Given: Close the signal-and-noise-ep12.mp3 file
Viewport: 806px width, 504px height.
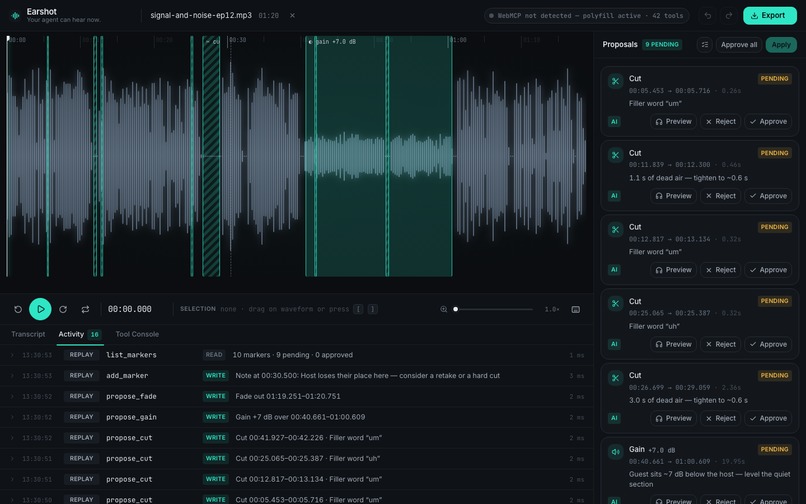Looking at the screenshot, I should [292, 15].
